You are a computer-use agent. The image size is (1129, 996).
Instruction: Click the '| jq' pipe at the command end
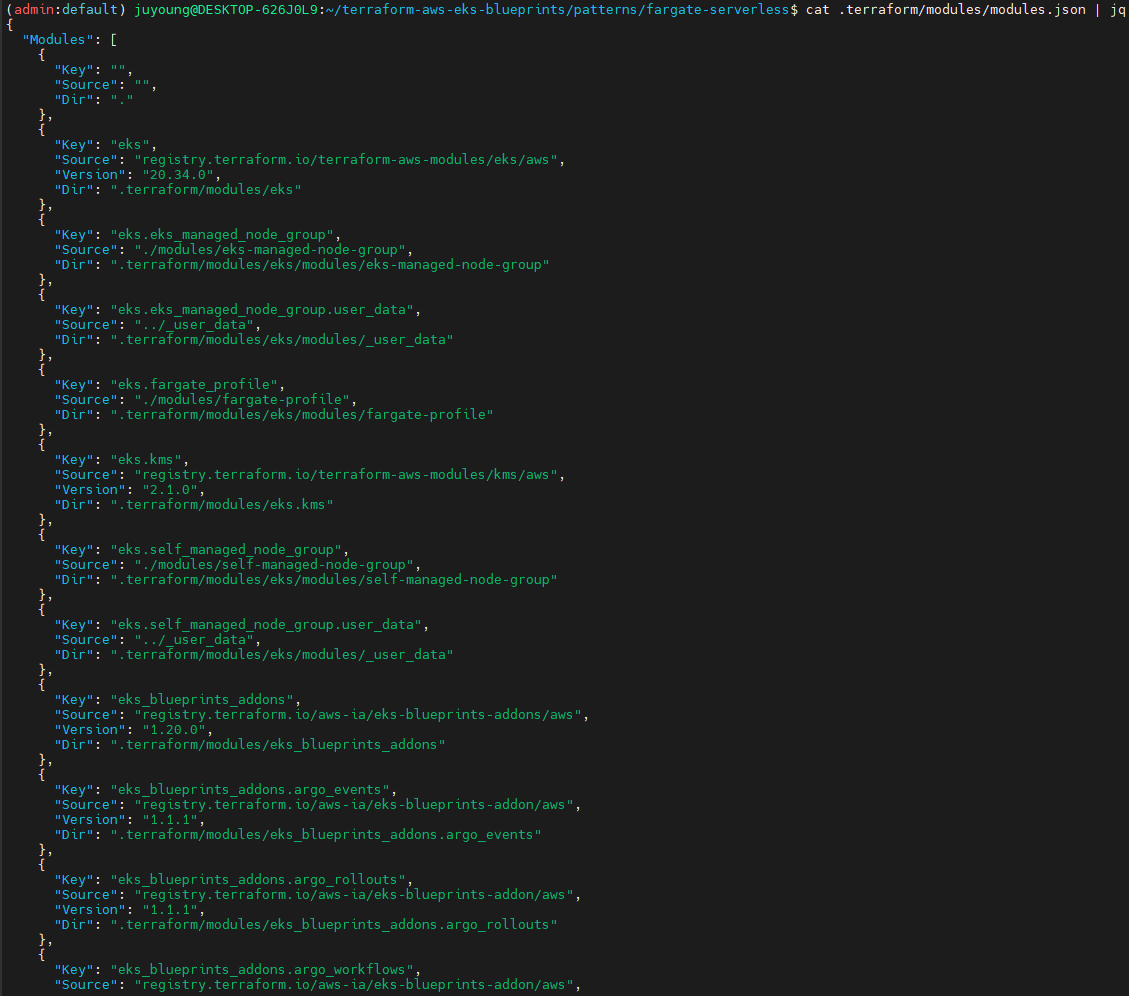click(x=1110, y=9)
